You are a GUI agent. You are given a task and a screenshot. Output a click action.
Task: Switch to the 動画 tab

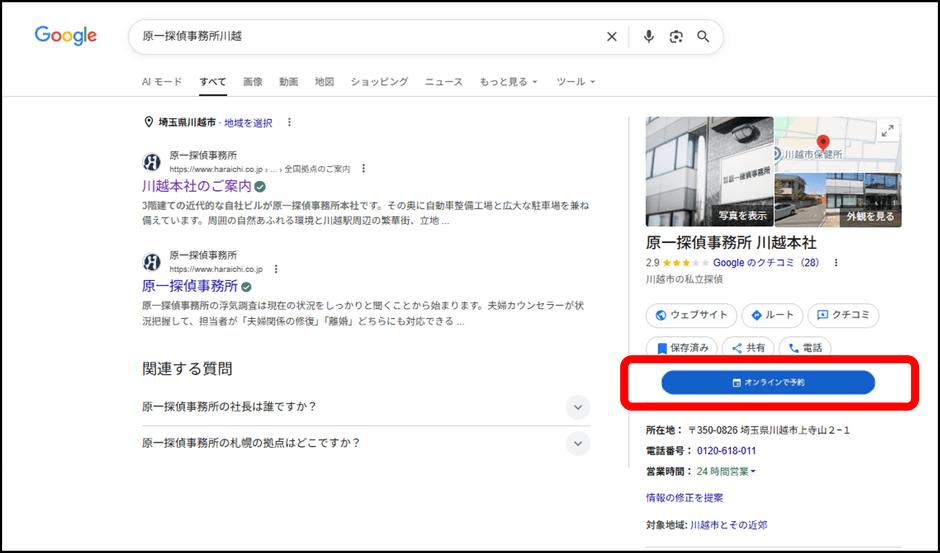click(288, 82)
